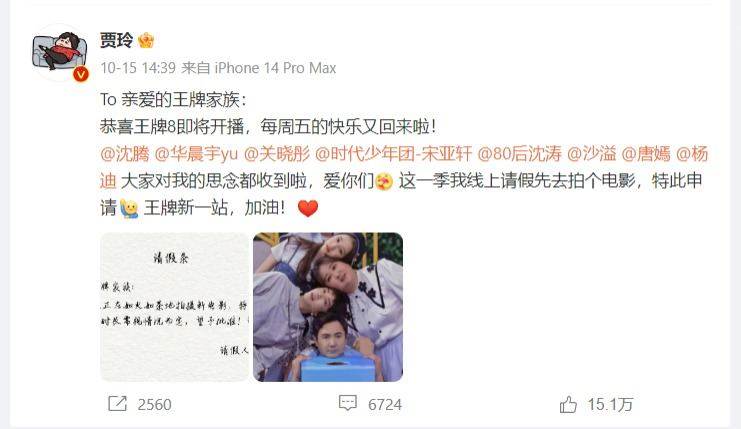Open the @沙溢 mention link

pyautogui.click(x=591, y=154)
